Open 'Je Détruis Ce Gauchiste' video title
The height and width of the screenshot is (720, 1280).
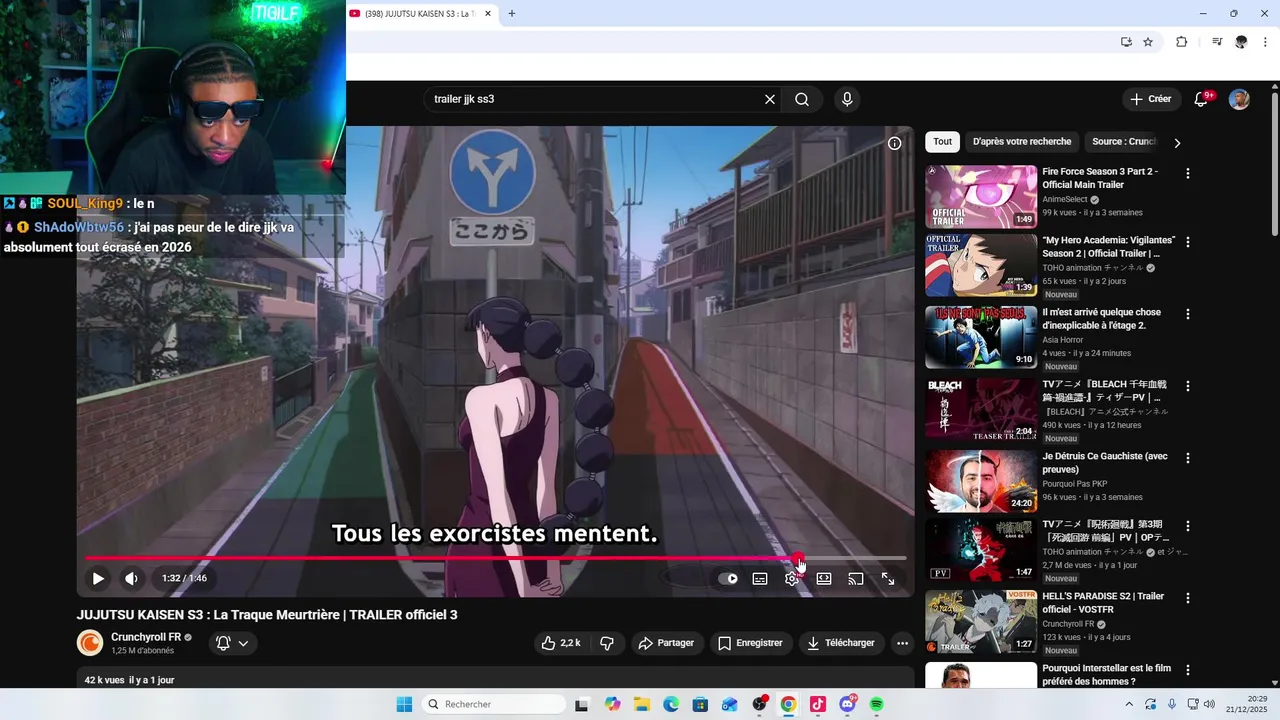click(x=1105, y=463)
